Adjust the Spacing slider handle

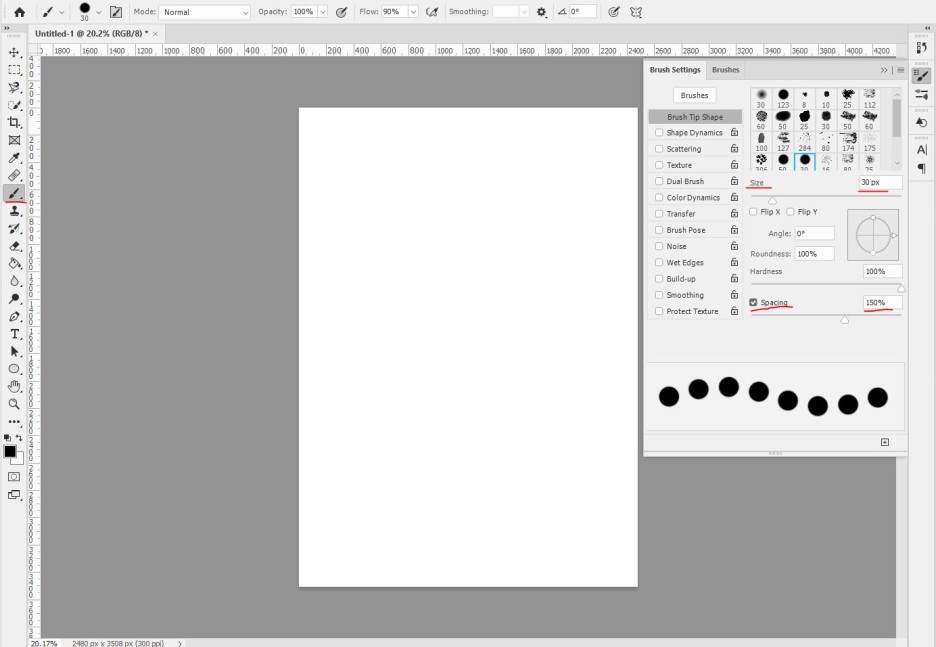point(845,320)
